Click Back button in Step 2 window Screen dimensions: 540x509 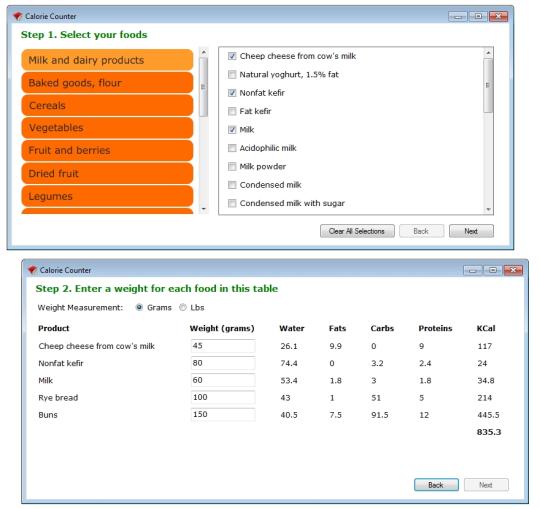point(436,485)
